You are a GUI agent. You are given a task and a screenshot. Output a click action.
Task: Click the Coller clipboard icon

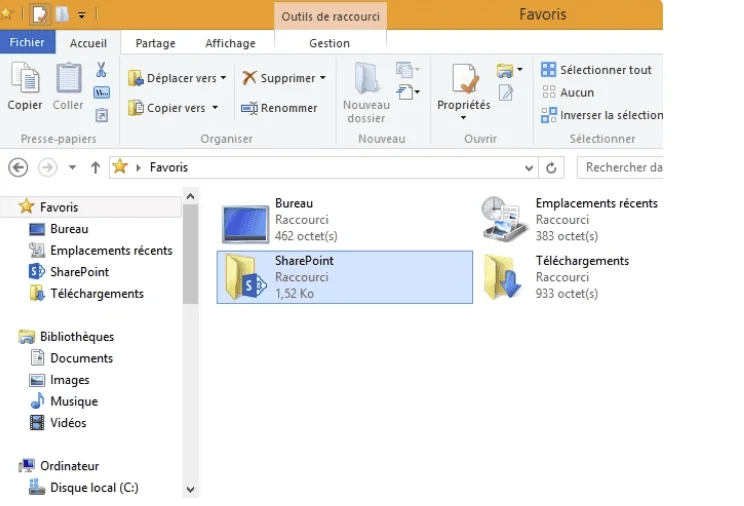(x=68, y=78)
